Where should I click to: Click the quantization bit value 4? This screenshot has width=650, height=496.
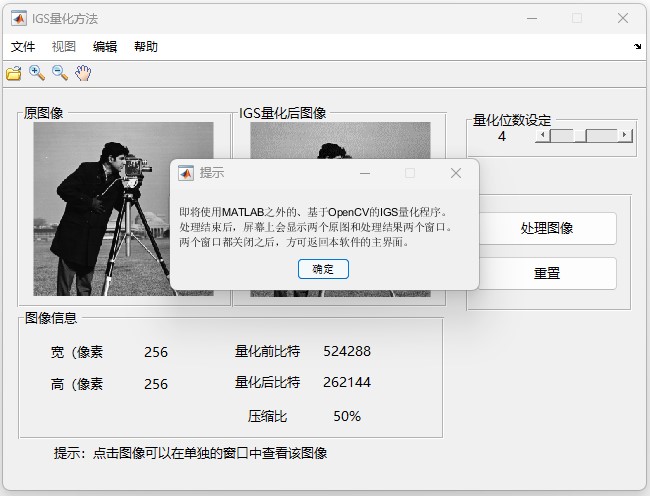[x=502, y=136]
